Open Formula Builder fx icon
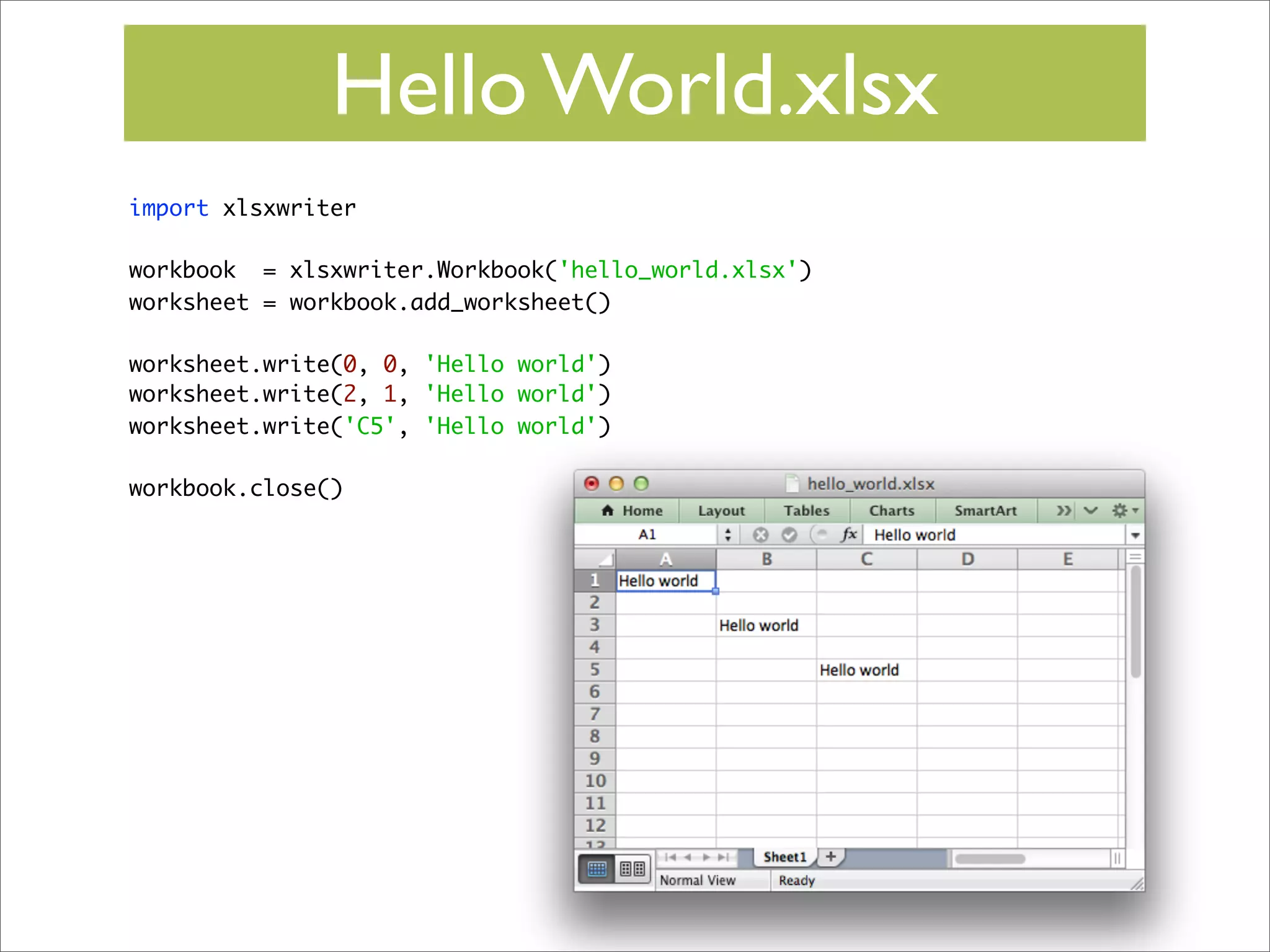 [x=848, y=534]
